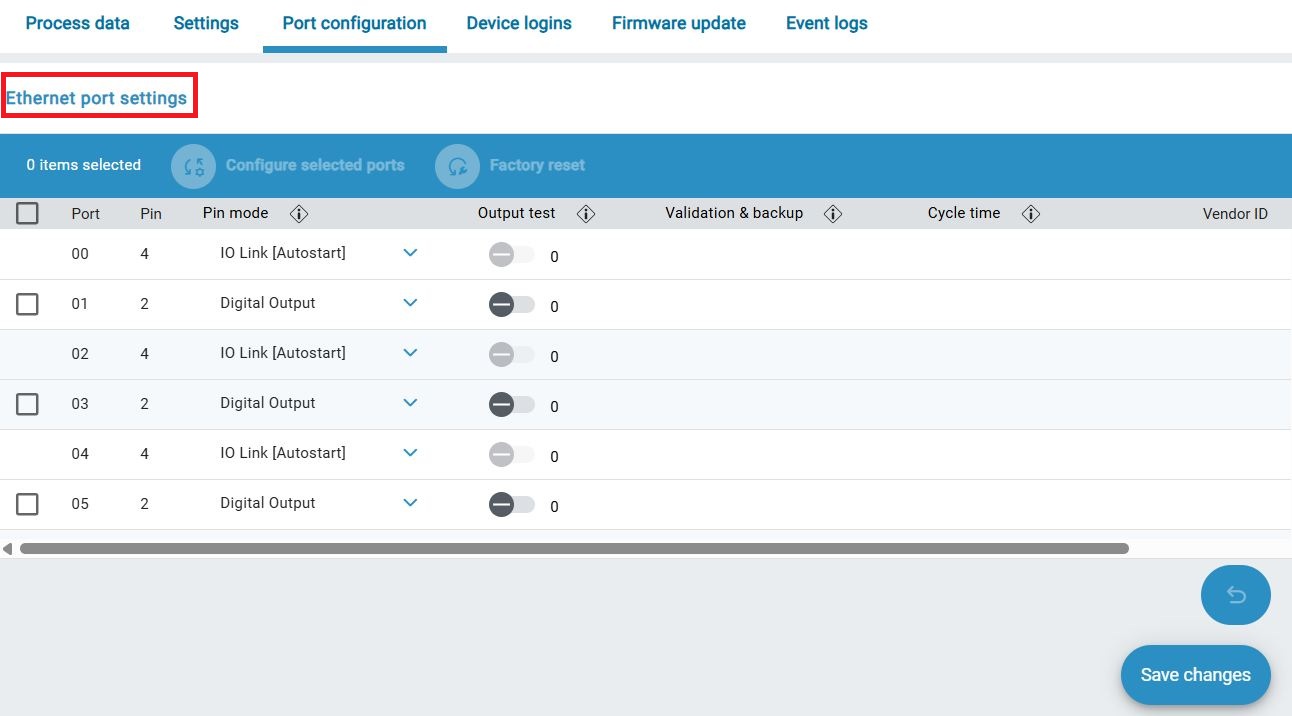Toggle output test switch for port 03

[x=511, y=405]
